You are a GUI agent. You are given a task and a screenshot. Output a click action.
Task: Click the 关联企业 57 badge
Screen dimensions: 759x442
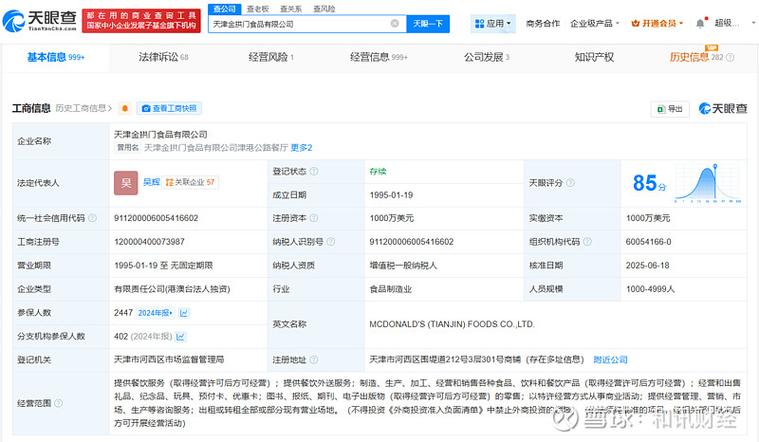point(190,182)
